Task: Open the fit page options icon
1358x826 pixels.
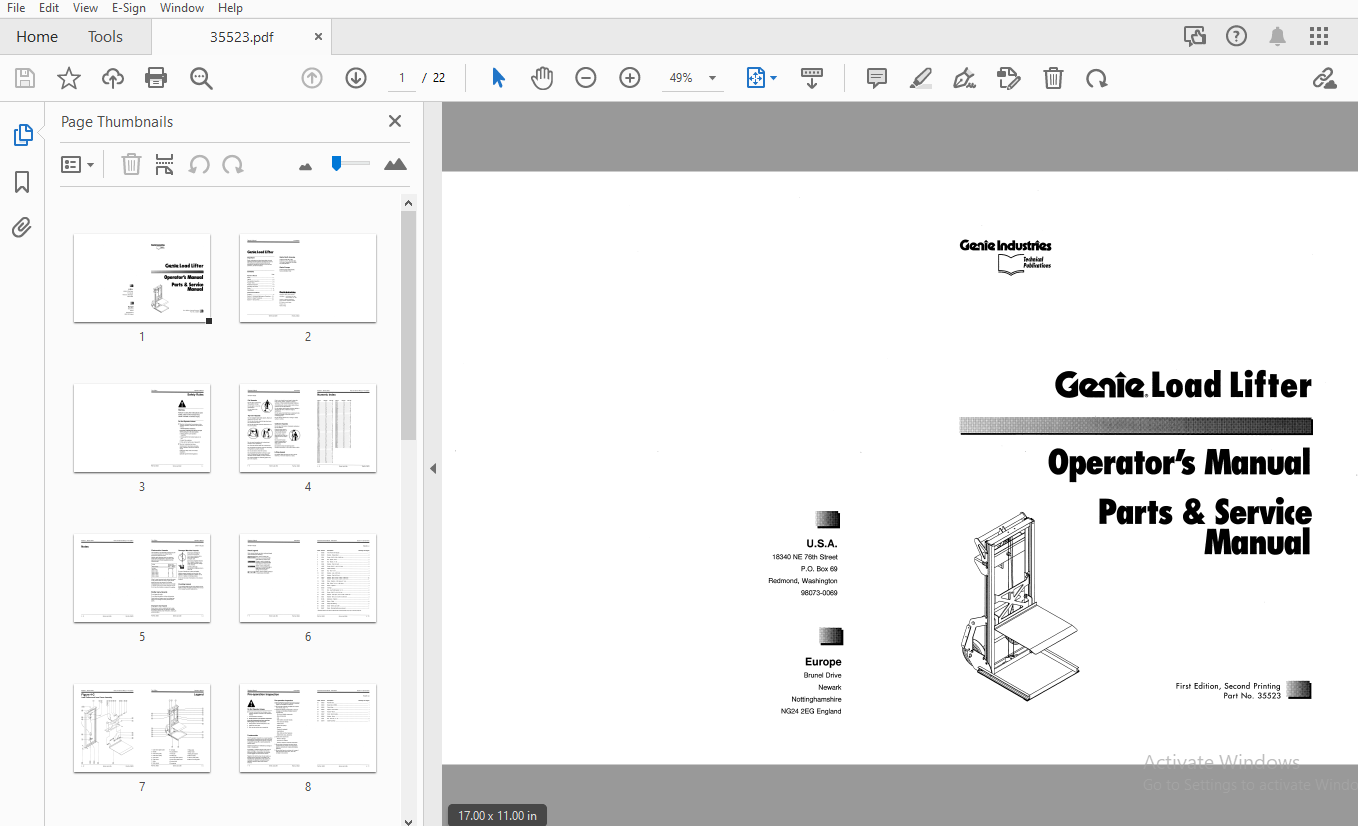Action: tap(756, 78)
